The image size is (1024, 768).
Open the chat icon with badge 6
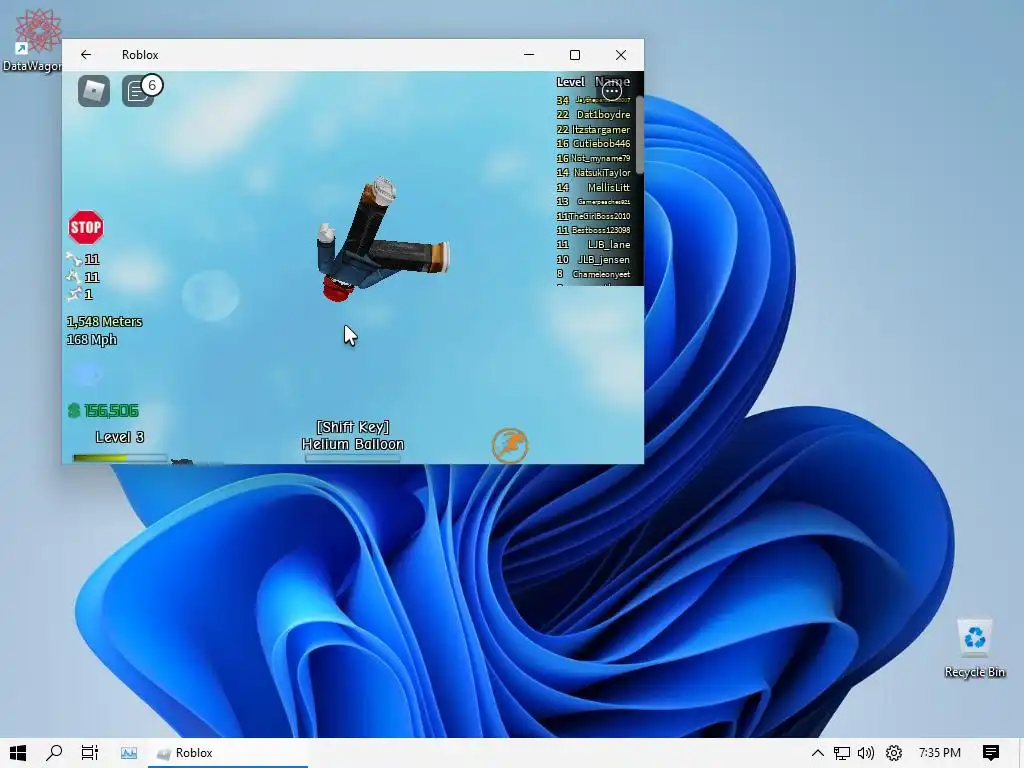tap(138, 91)
